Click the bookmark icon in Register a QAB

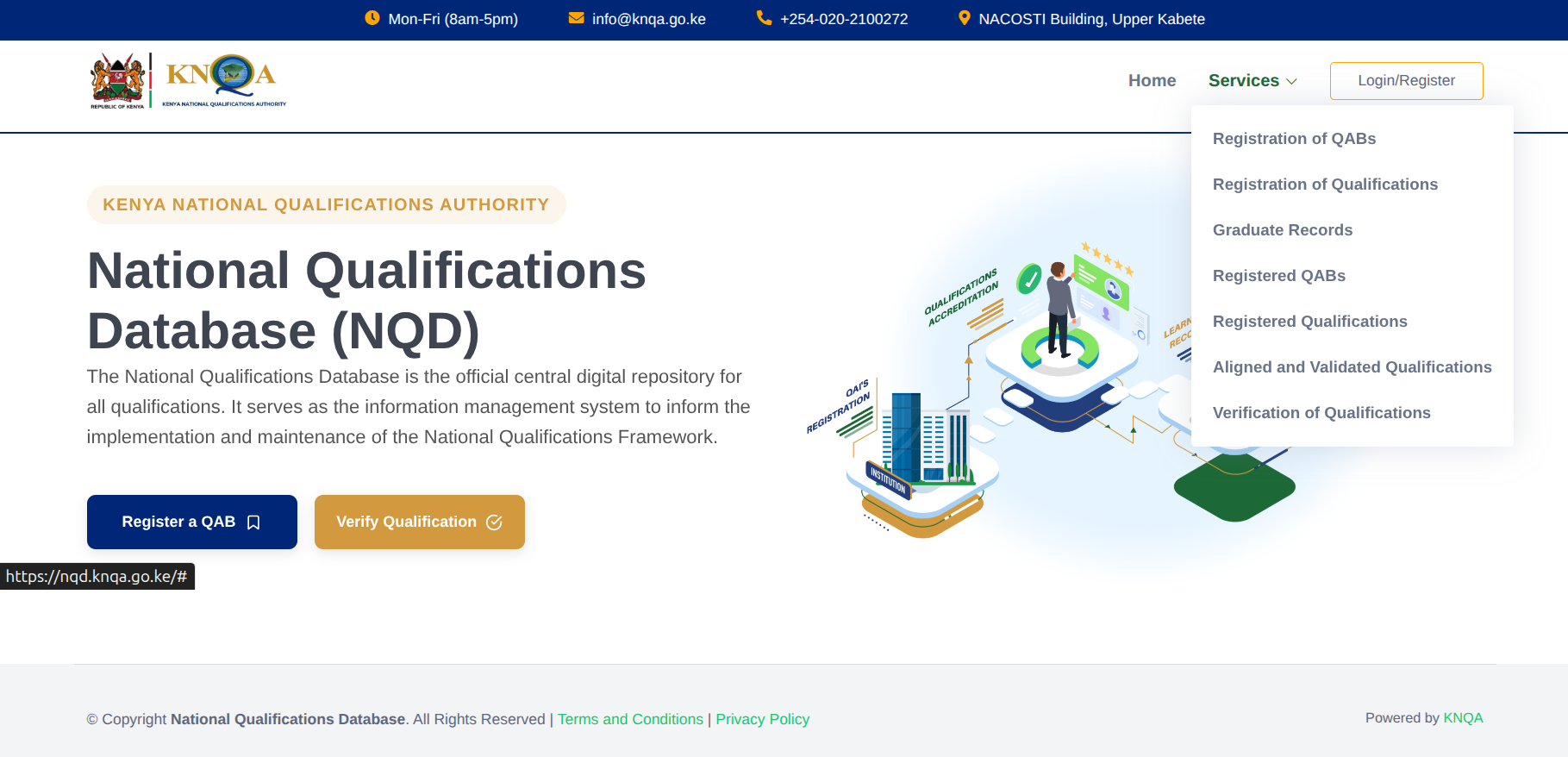point(253,522)
